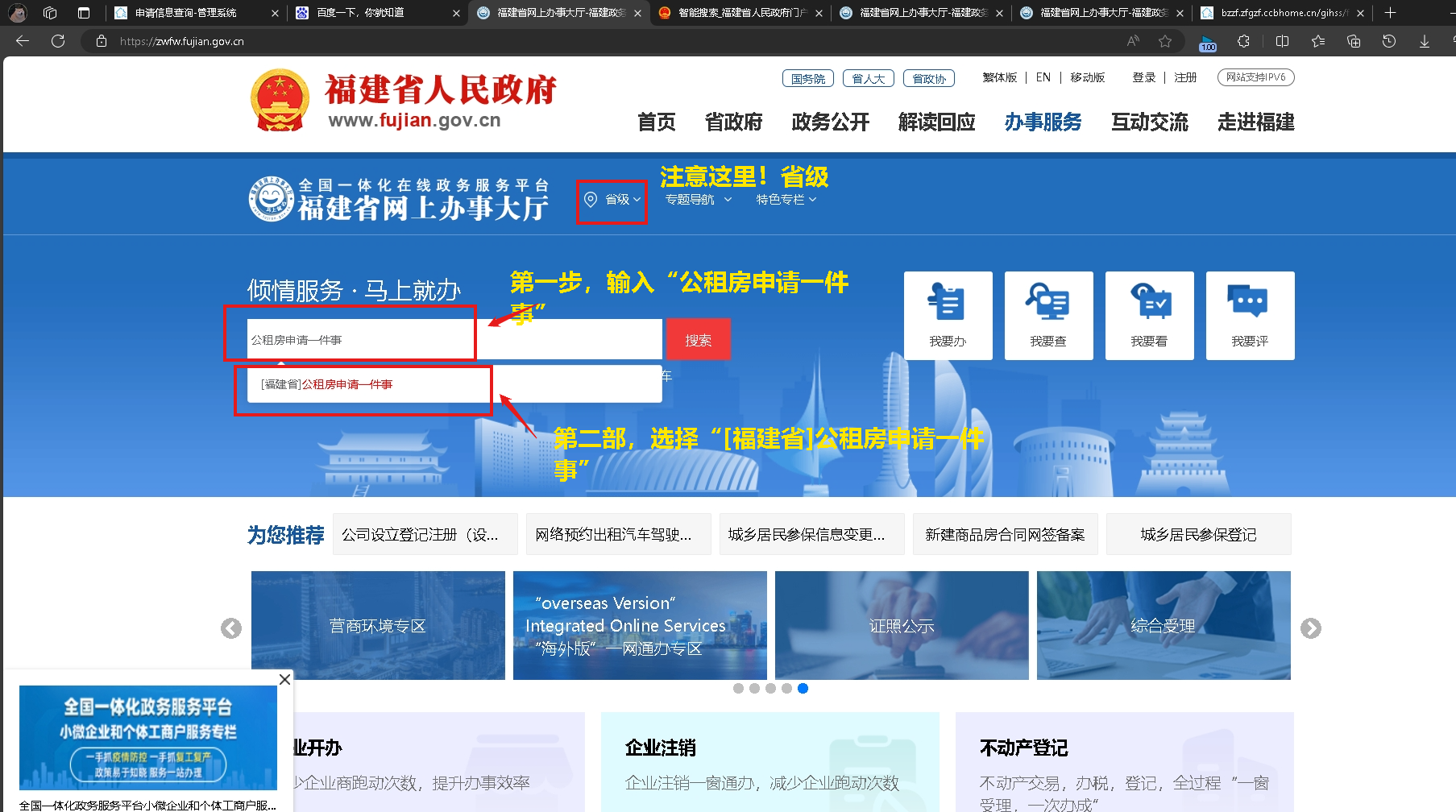1456x812 pixels.
Task: Click the favorites star in address bar
Action: point(1165,40)
